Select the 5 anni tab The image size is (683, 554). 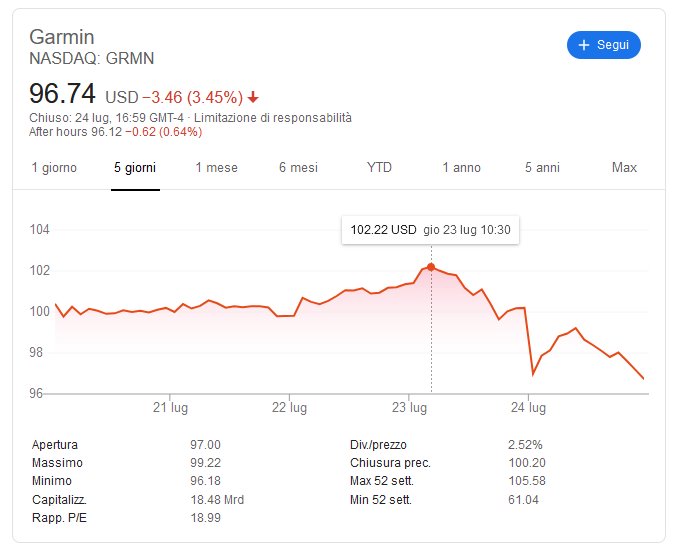click(x=542, y=168)
